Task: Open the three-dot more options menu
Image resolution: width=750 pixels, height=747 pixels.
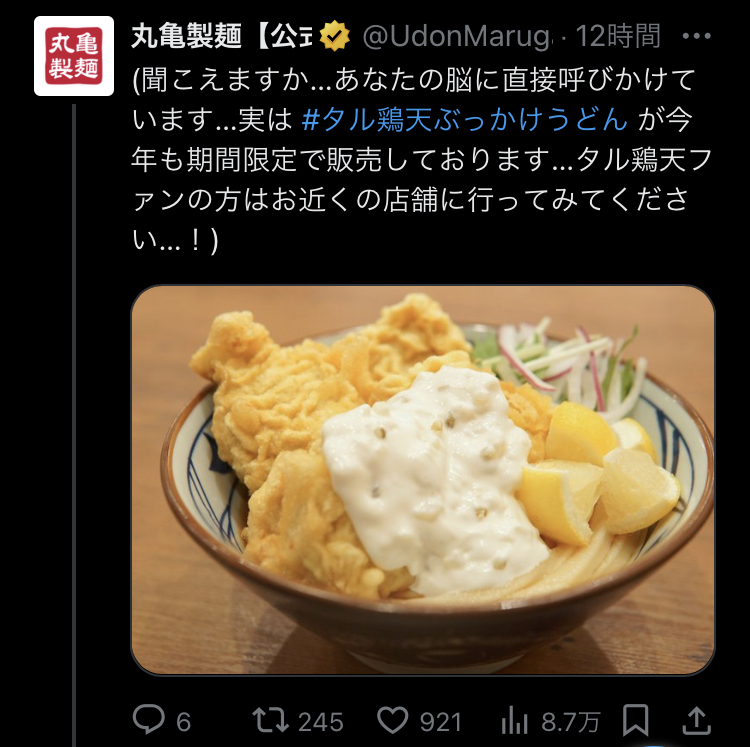Action: coord(696,36)
